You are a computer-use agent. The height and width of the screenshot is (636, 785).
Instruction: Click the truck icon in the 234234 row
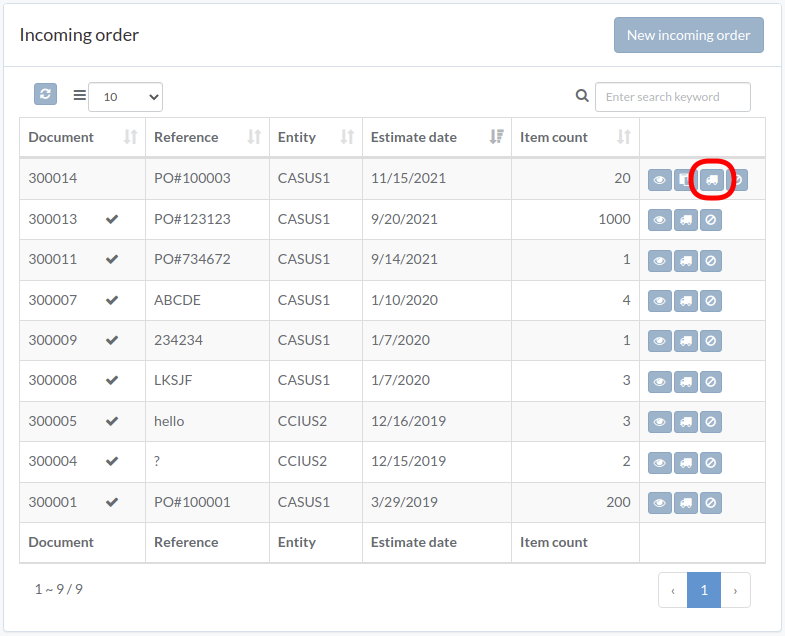pyautogui.click(x=686, y=341)
